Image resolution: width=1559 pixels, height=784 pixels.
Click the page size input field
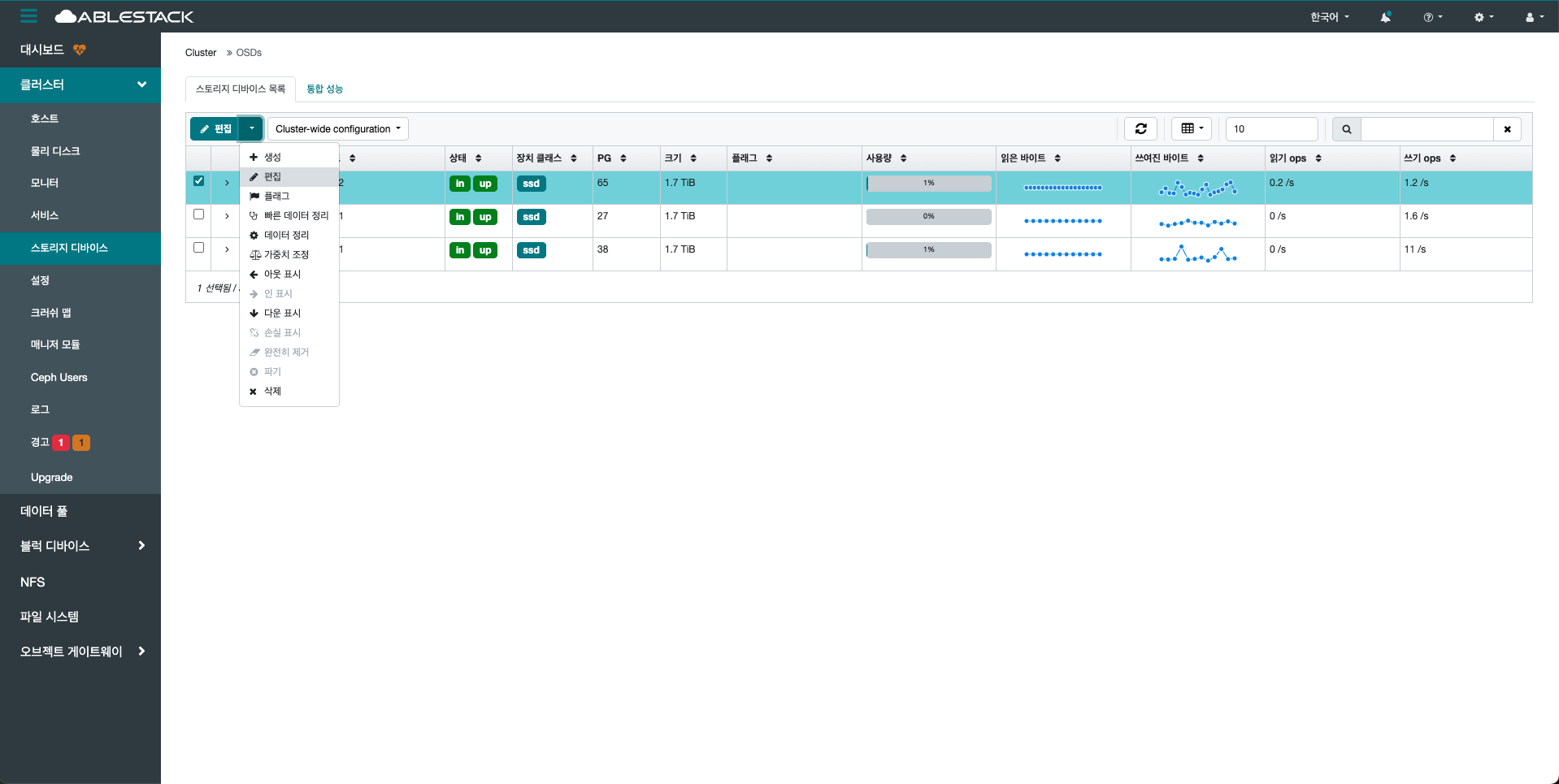pyautogui.click(x=1271, y=129)
